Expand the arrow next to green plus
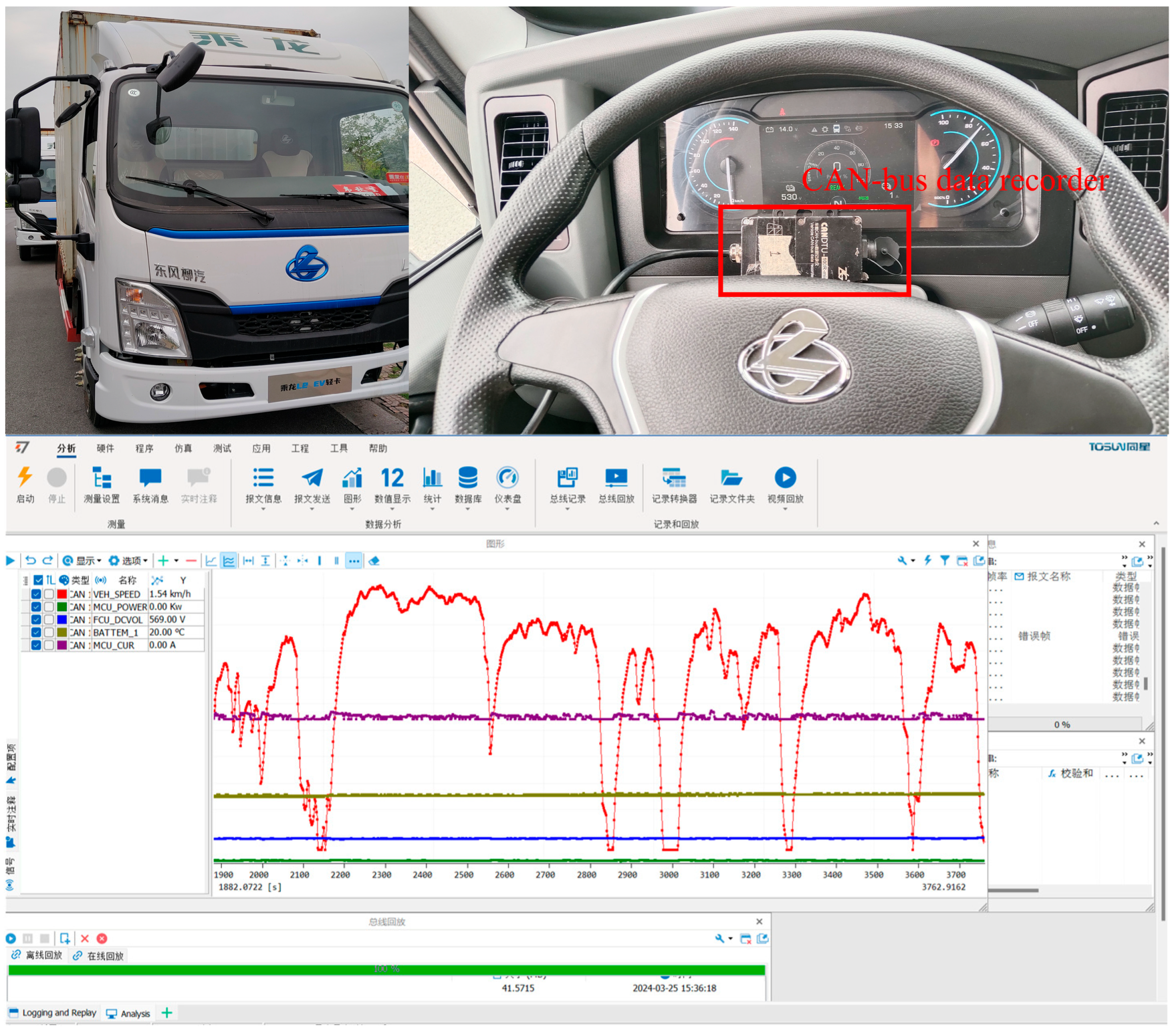 (177, 560)
